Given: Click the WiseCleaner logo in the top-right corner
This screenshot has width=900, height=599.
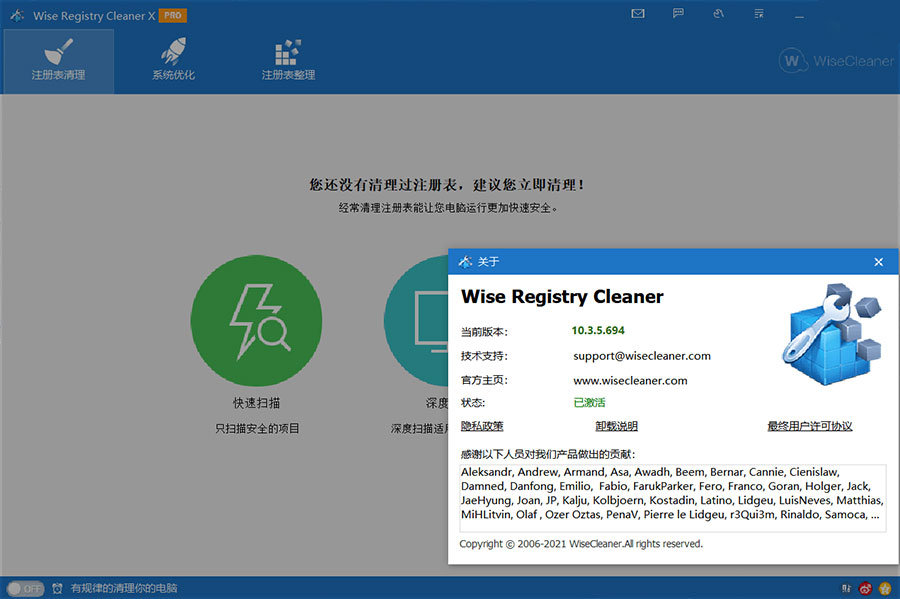Looking at the screenshot, I should [838, 61].
